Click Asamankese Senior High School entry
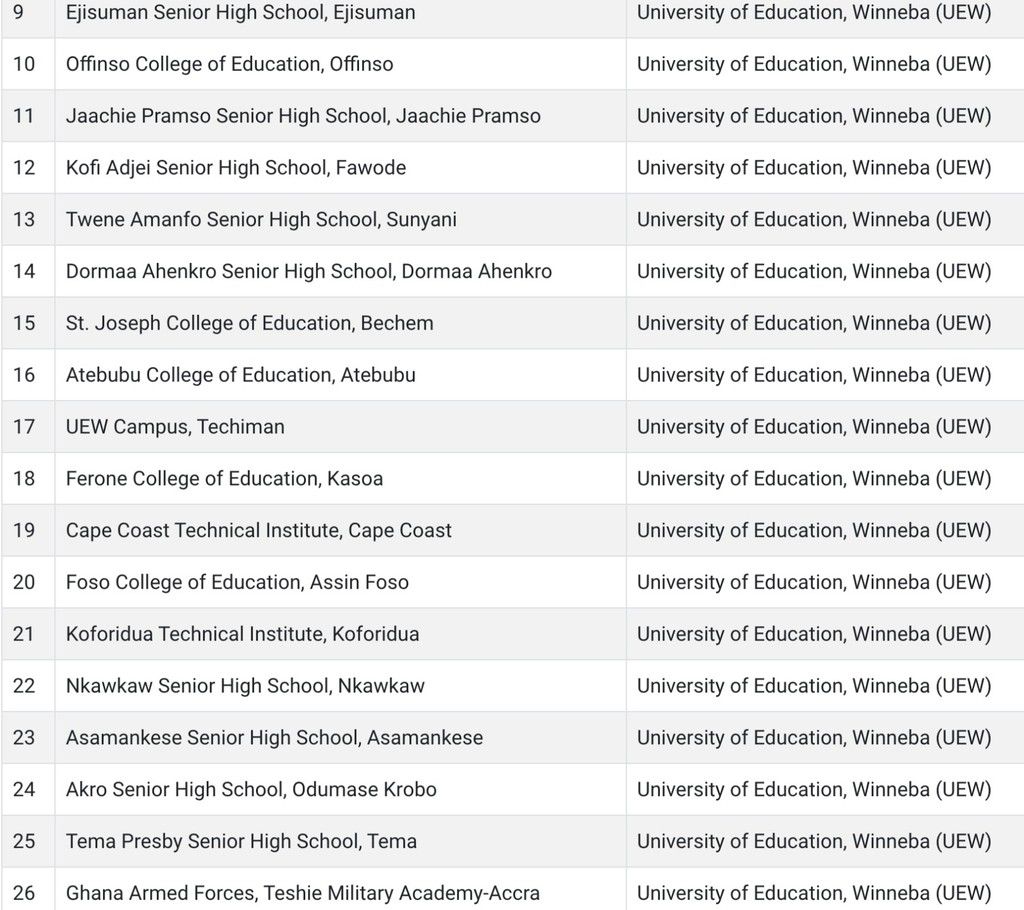This screenshot has width=1024, height=910. pyautogui.click(x=274, y=738)
